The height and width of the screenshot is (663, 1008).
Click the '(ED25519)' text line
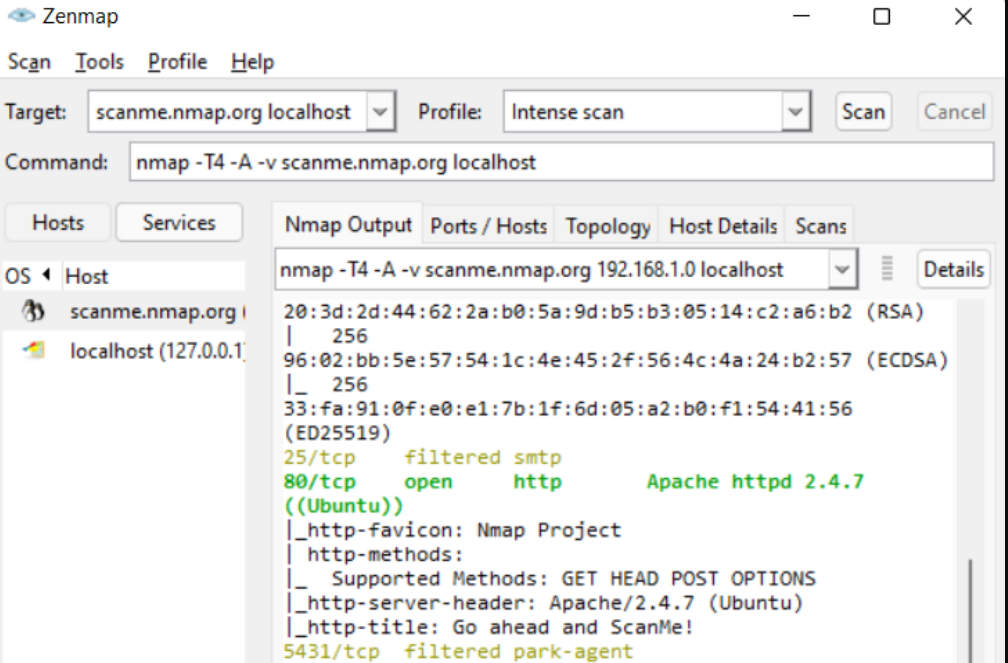[x=337, y=433]
